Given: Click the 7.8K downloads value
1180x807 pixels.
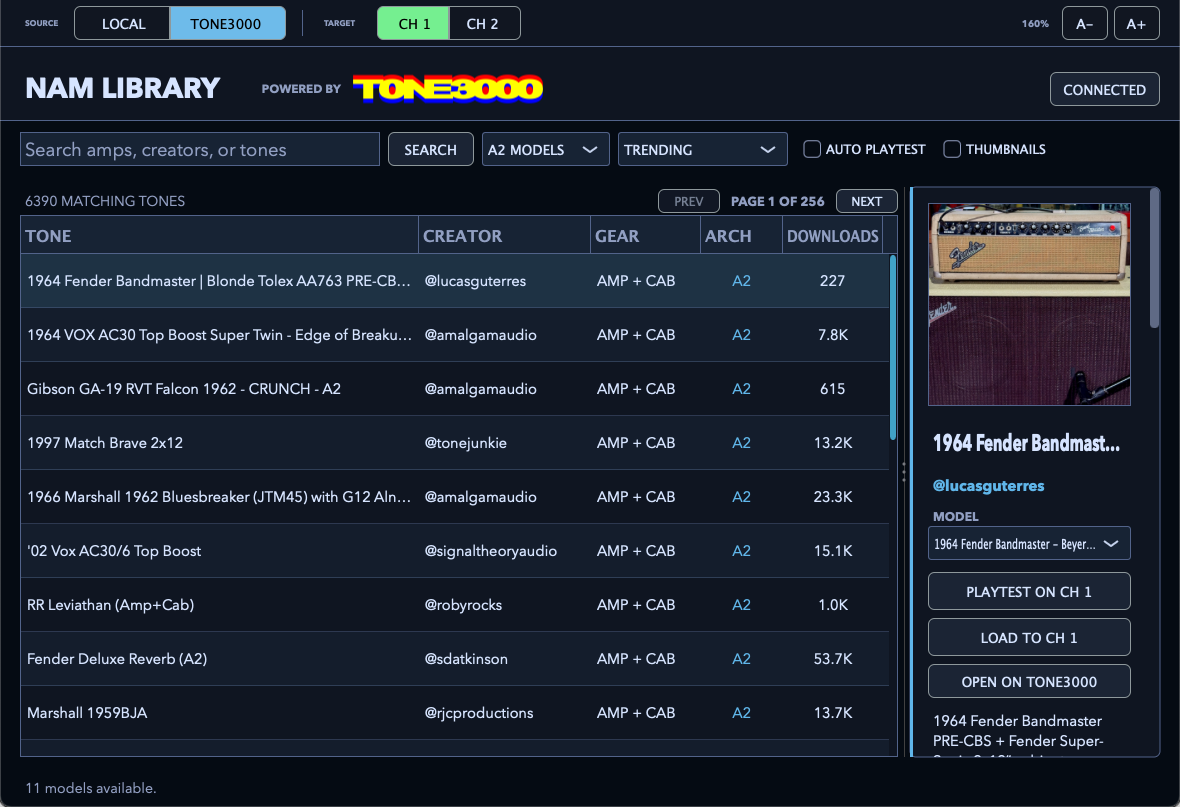Looking at the screenshot, I should point(832,335).
